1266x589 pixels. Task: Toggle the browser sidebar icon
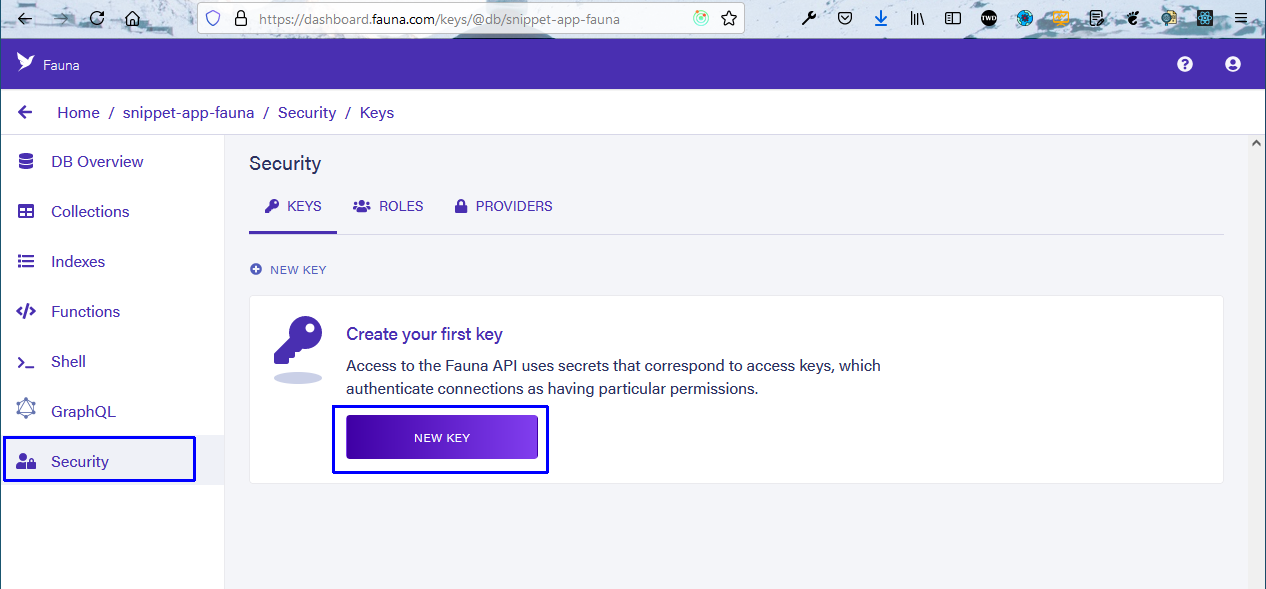tap(953, 18)
